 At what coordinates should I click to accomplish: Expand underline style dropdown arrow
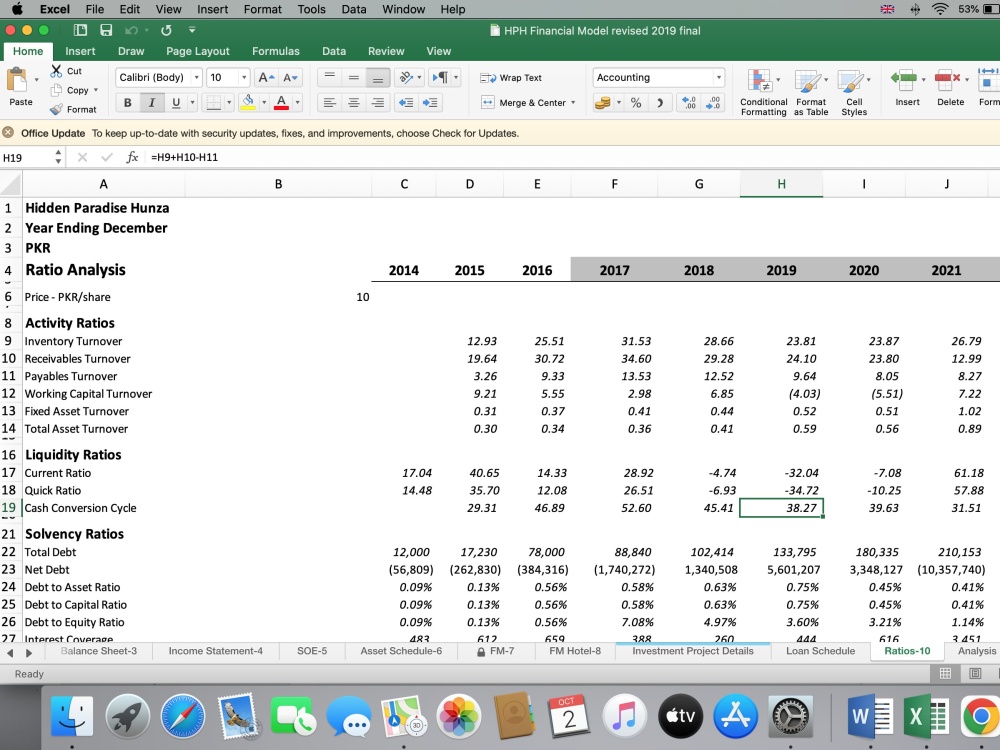192,102
